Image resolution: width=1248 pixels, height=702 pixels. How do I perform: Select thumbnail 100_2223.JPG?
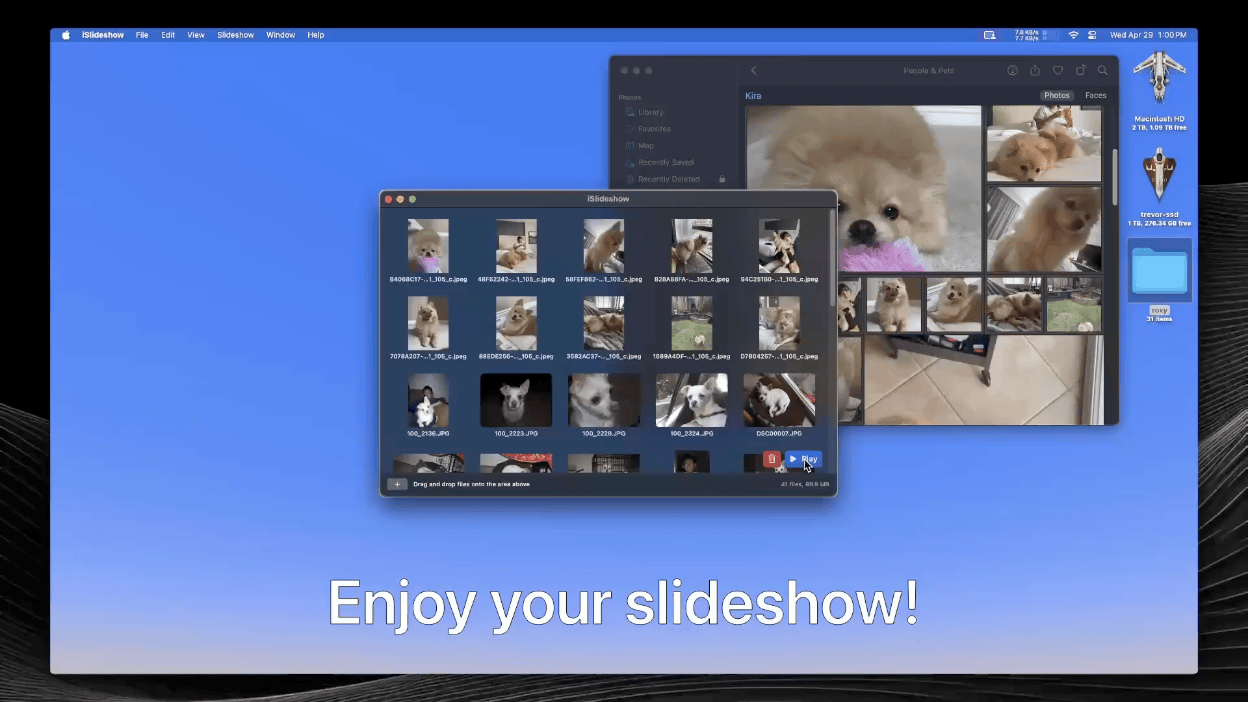coord(516,401)
